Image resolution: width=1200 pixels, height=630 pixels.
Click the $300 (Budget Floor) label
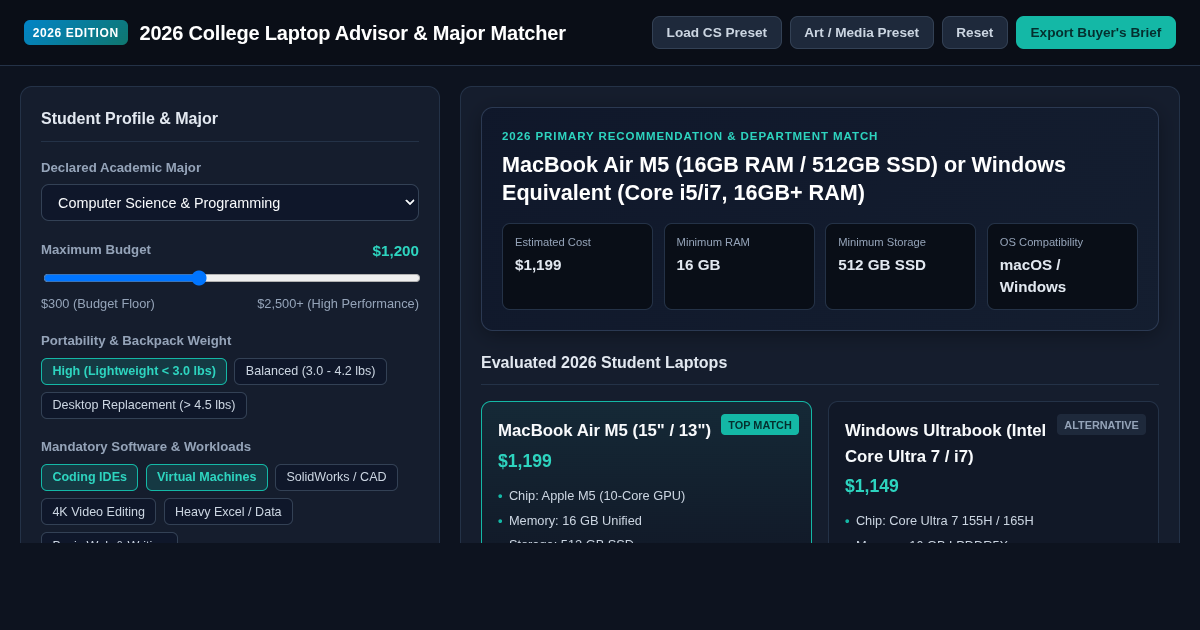[x=98, y=303]
